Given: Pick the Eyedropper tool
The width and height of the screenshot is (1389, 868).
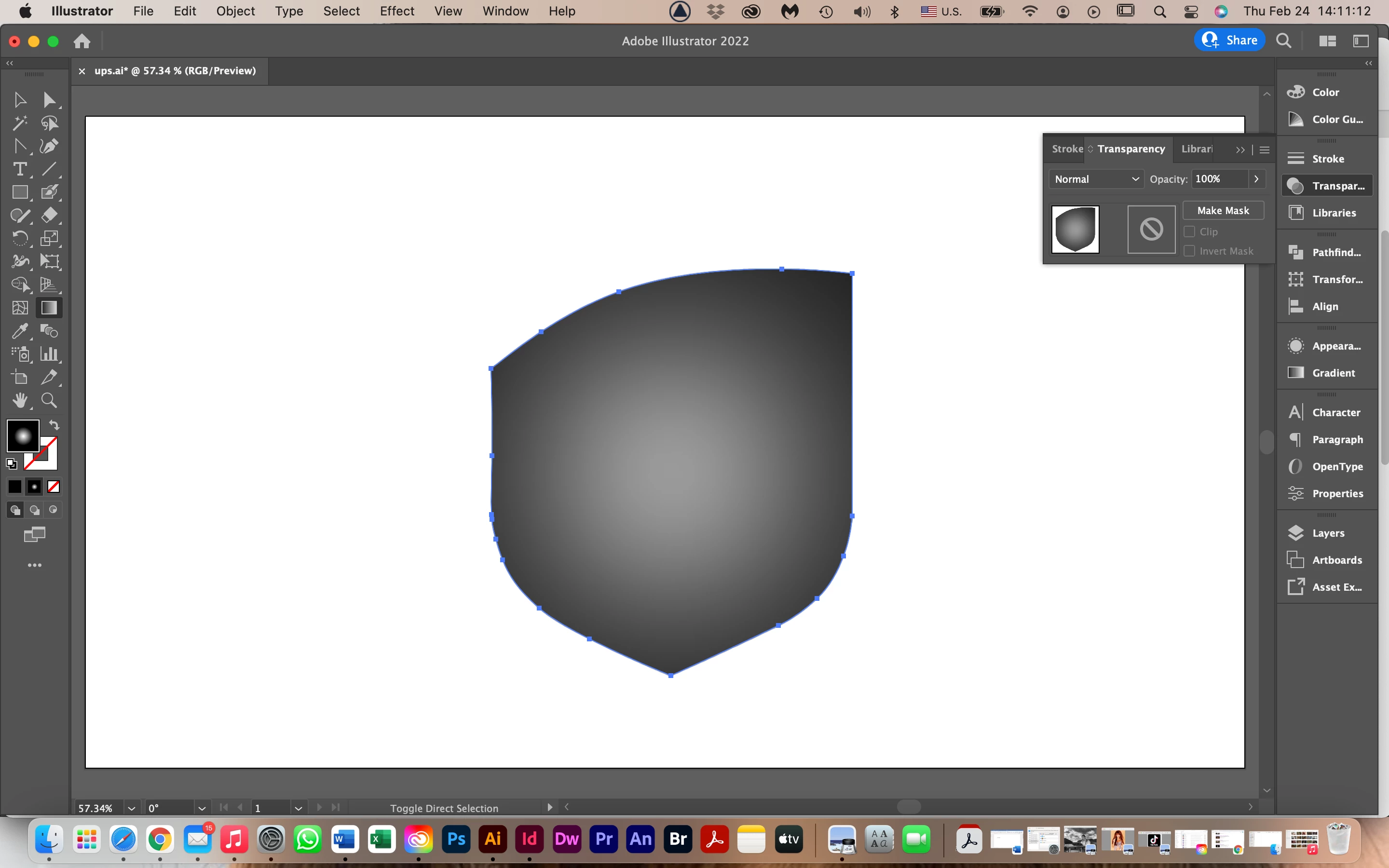Looking at the screenshot, I should (19, 331).
